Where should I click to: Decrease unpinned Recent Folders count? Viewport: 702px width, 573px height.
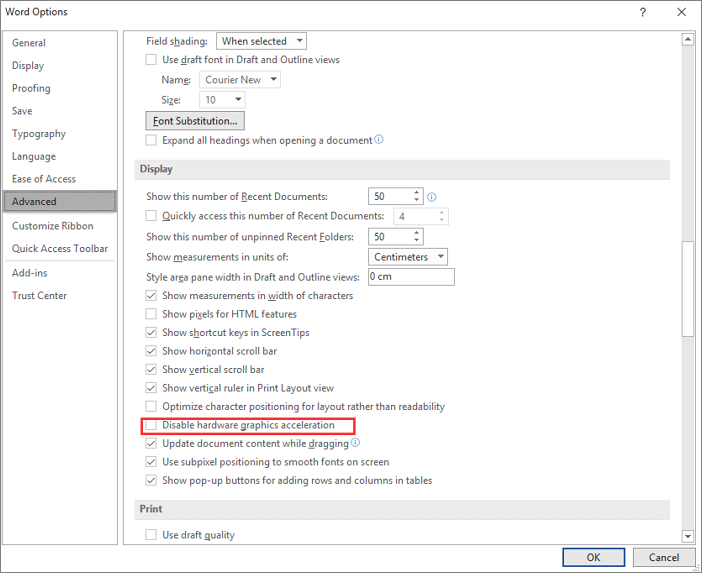point(417,240)
